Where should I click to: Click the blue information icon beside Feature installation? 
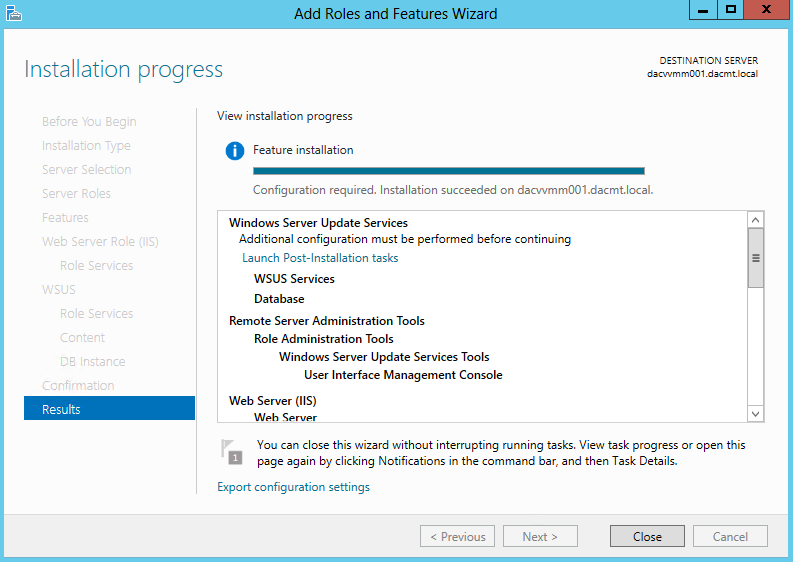pos(235,151)
